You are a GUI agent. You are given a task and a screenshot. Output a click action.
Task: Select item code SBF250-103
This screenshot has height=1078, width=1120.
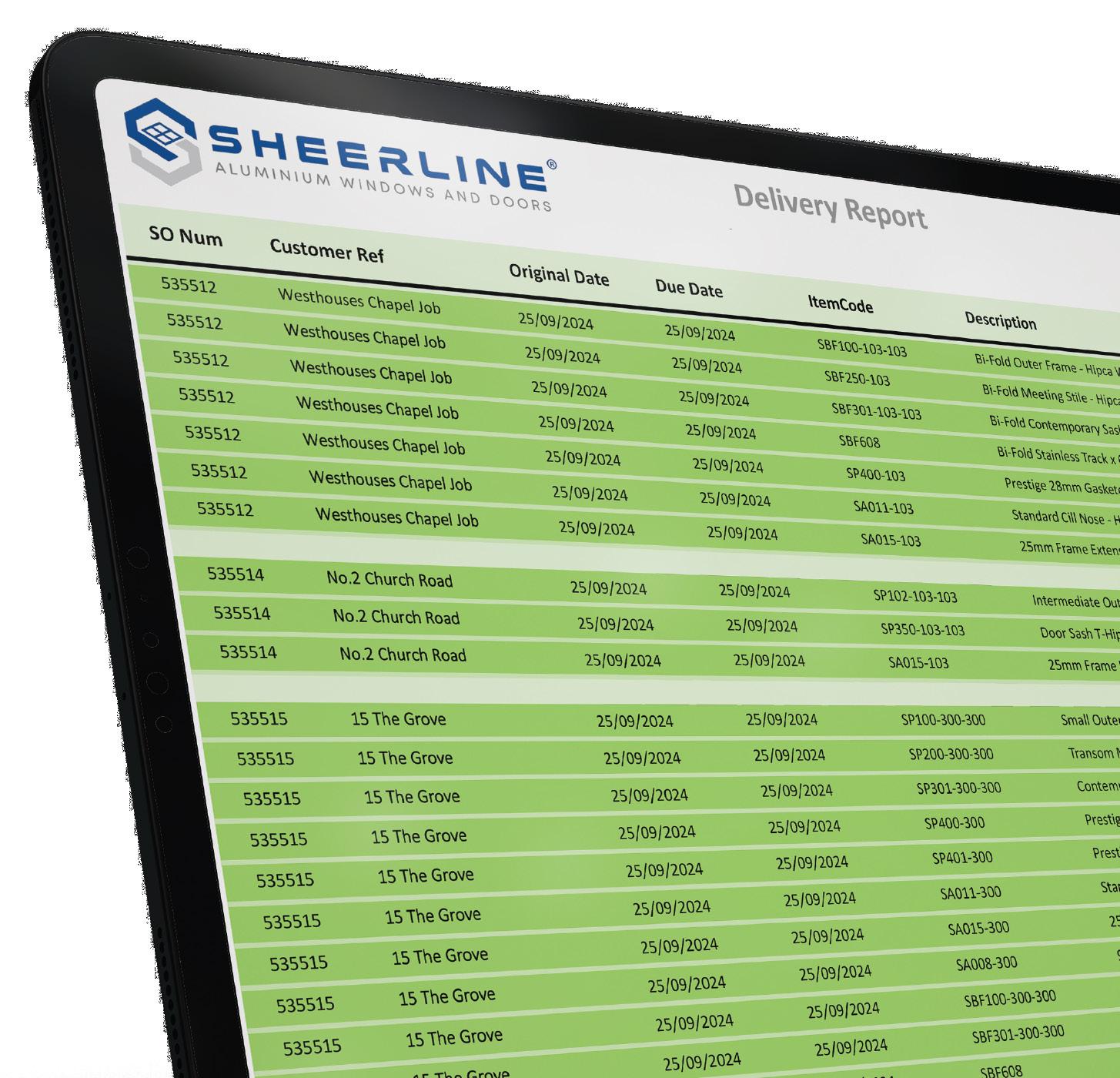pos(857,378)
